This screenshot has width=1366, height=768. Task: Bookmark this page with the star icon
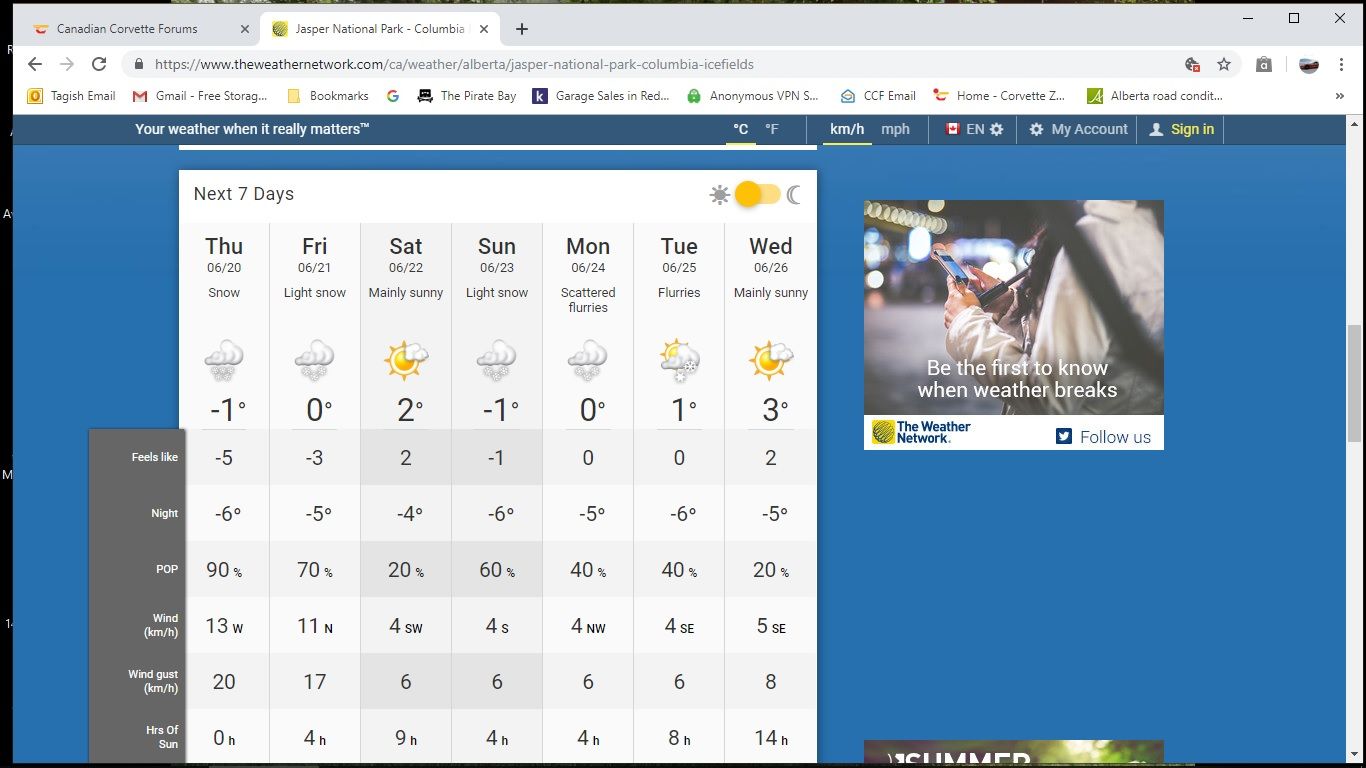(x=1224, y=64)
